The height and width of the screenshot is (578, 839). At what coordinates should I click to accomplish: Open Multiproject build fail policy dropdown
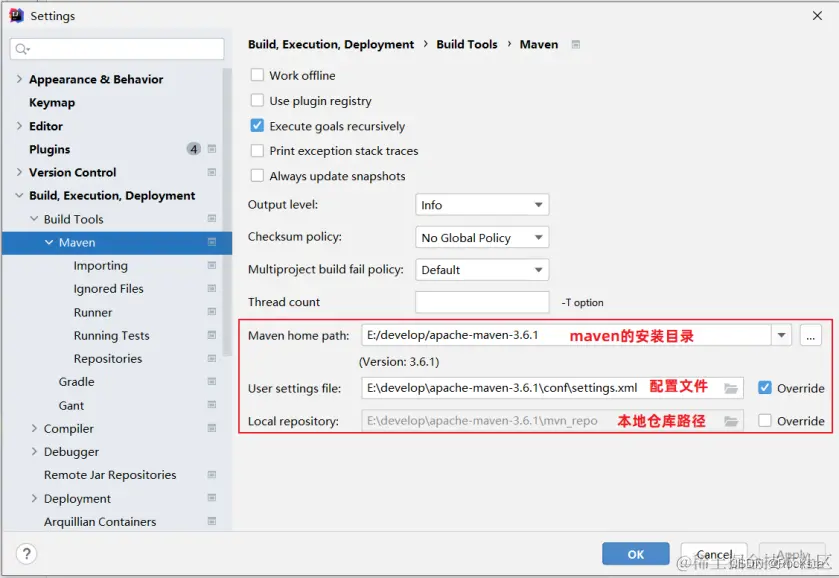(x=482, y=270)
